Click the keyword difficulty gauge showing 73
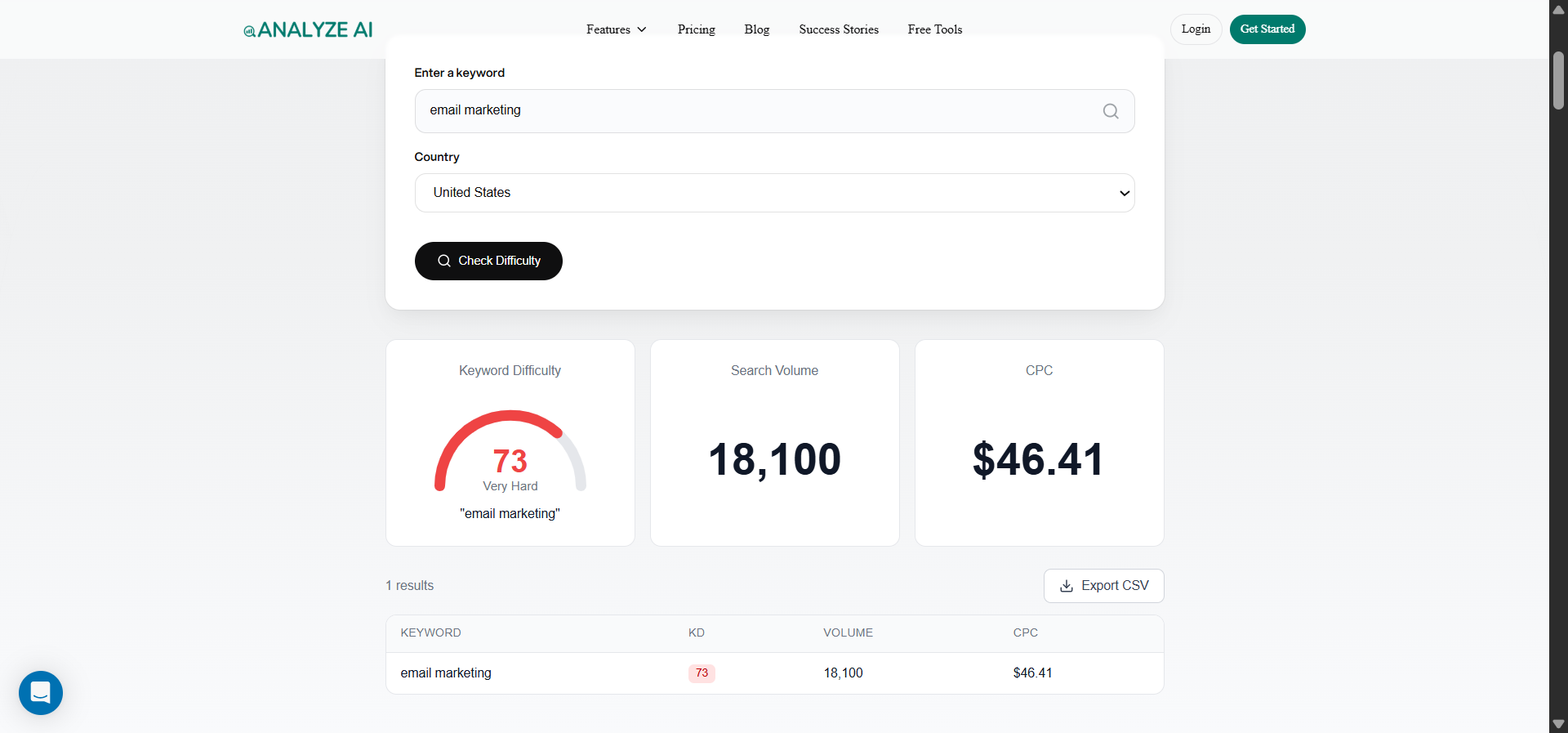This screenshot has height=733, width=1568. click(510, 451)
